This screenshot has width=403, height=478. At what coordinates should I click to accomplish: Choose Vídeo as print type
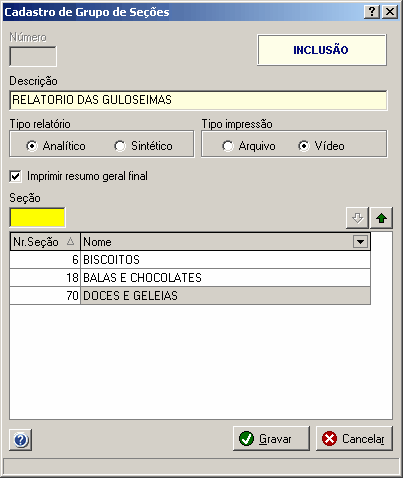pos(304,146)
